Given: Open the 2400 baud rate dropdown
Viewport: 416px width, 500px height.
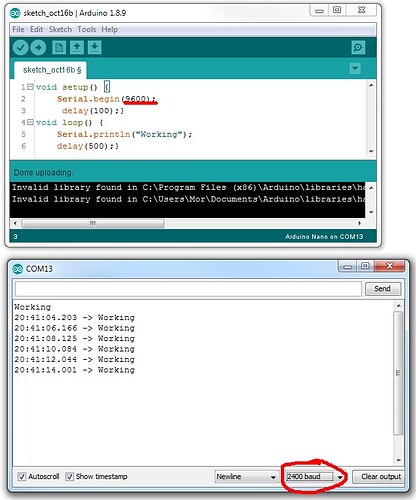Looking at the screenshot, I should tap(315, 477).
